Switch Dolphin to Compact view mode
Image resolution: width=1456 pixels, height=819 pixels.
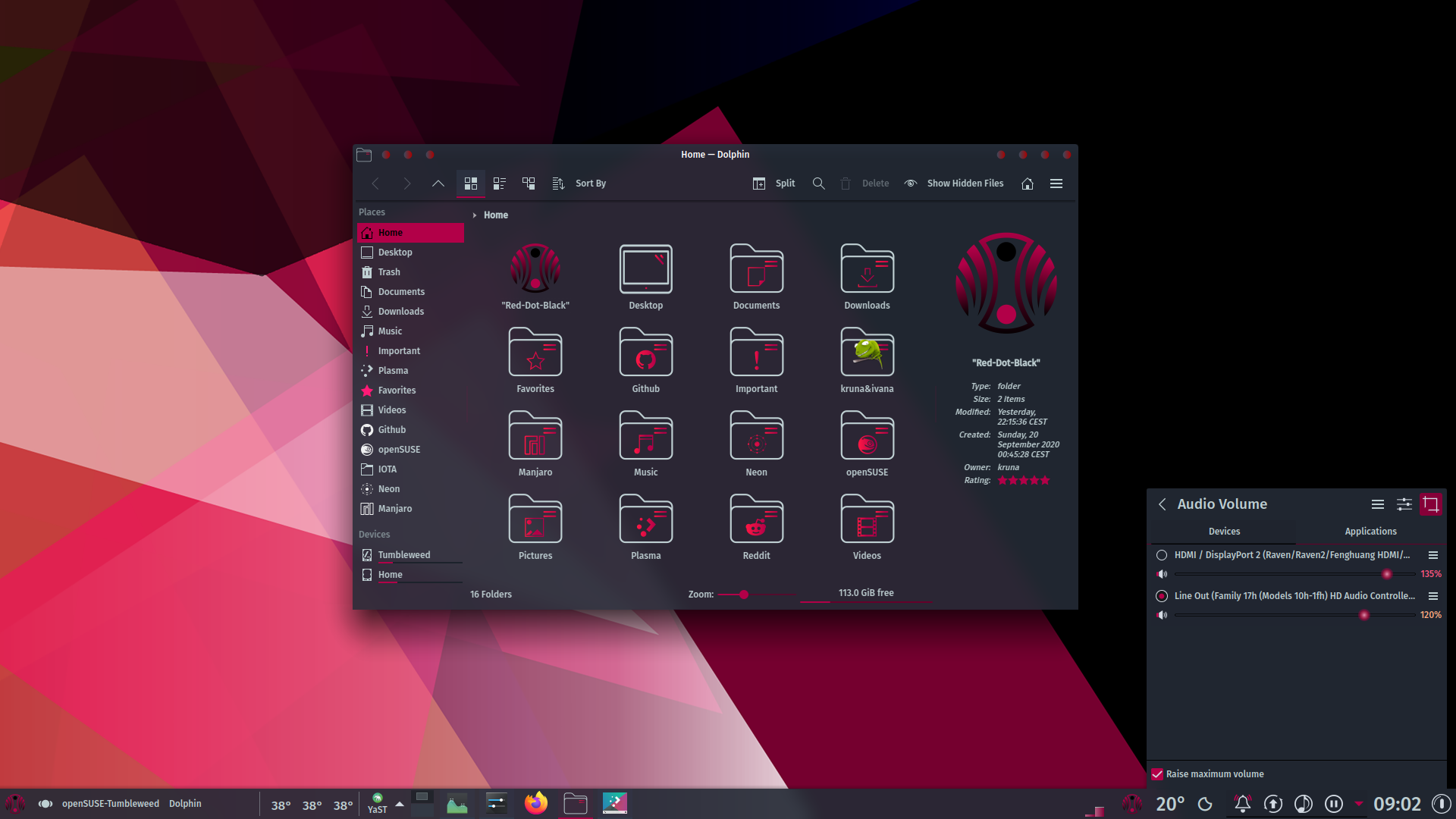pyautogui.click(x=500, y=184)
